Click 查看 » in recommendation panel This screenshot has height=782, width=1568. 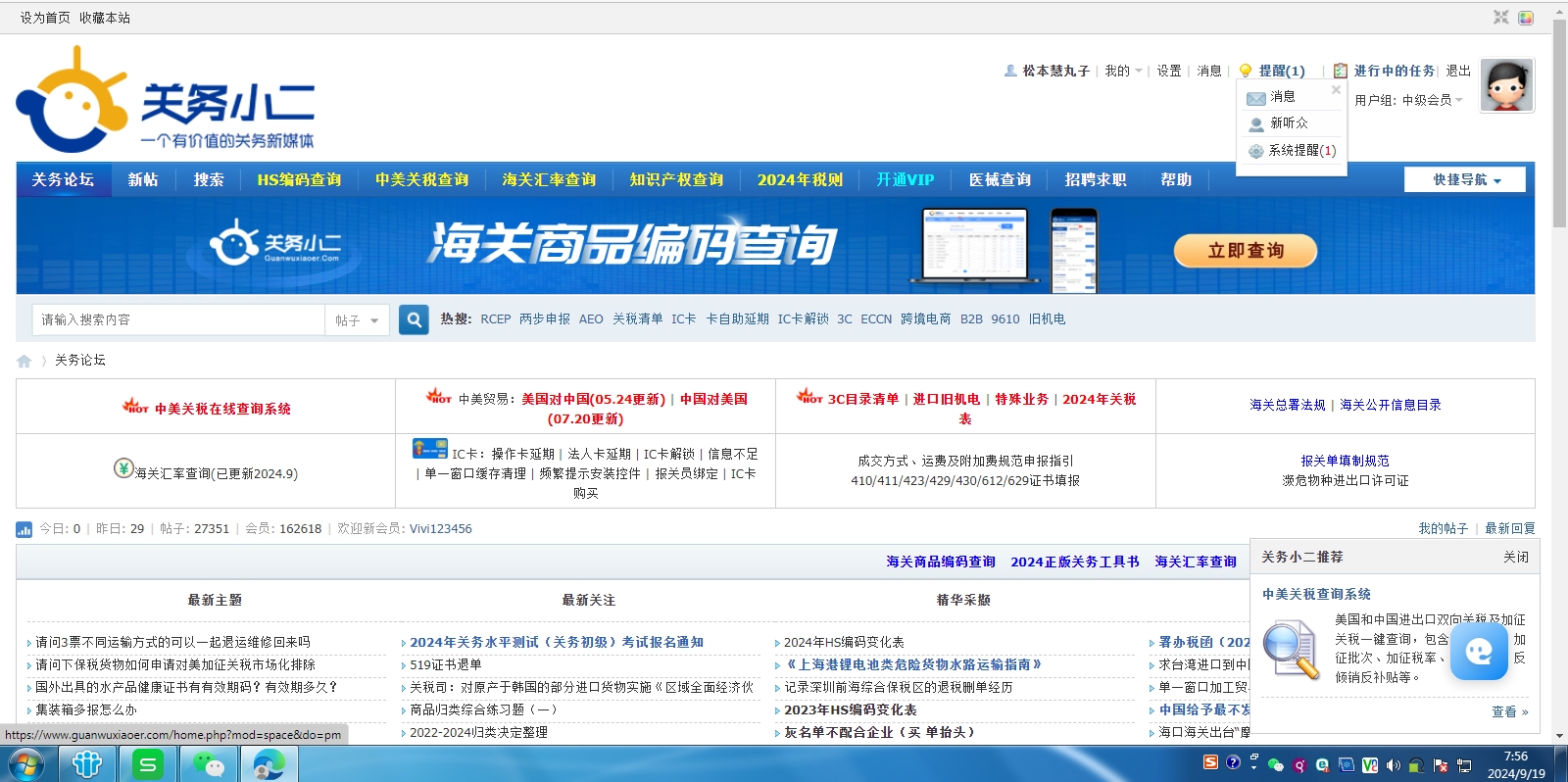[1509, 712]
